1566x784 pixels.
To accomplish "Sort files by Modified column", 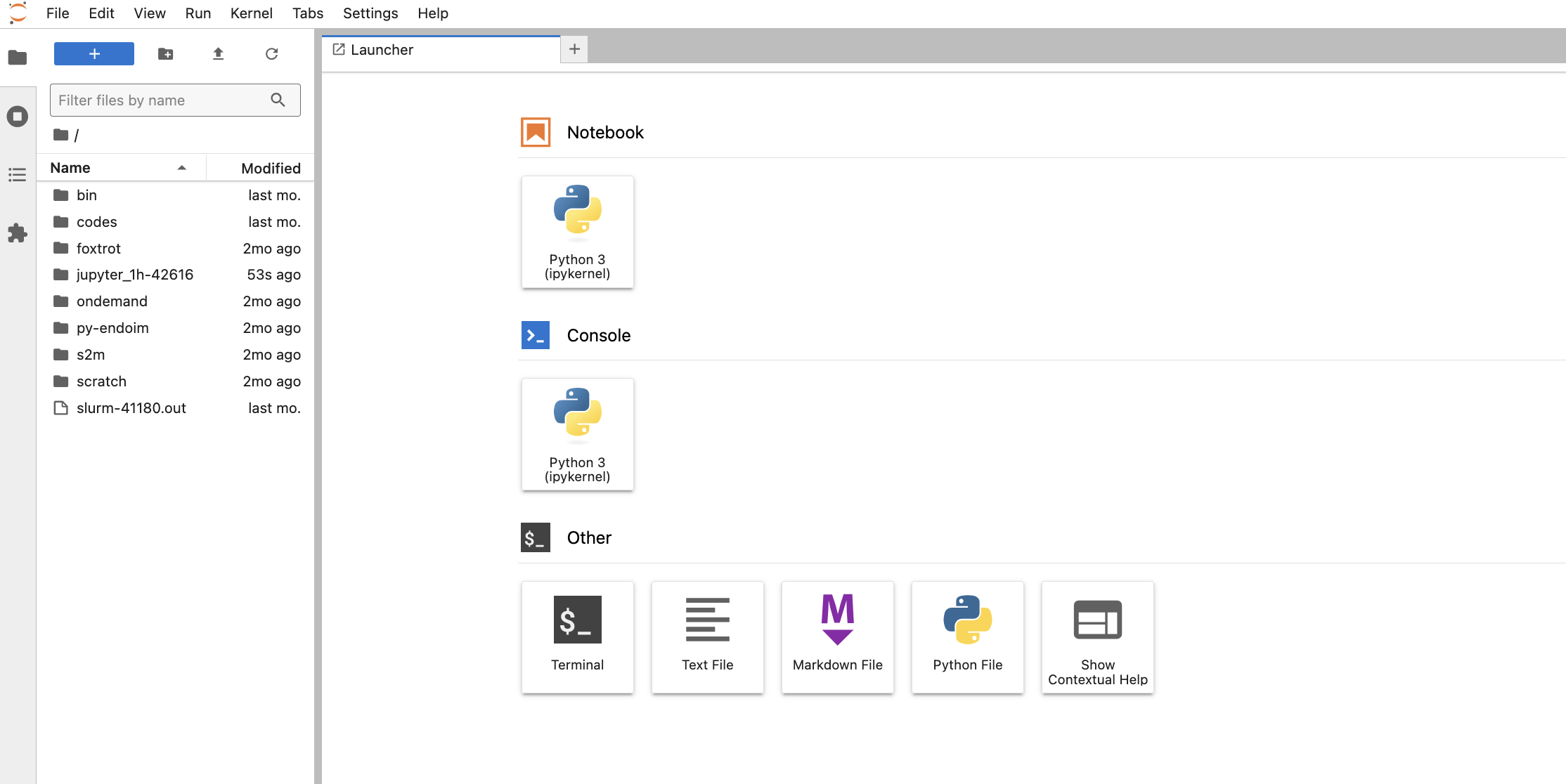I will click(270, 169).
